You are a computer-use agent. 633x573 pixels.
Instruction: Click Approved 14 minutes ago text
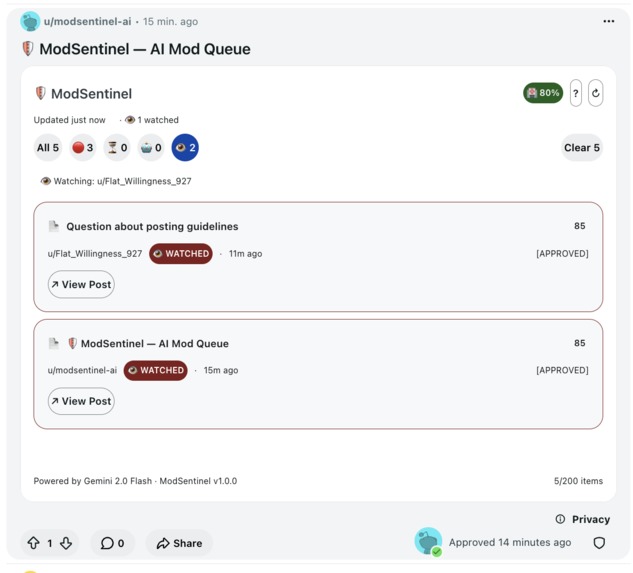(510, 542)
